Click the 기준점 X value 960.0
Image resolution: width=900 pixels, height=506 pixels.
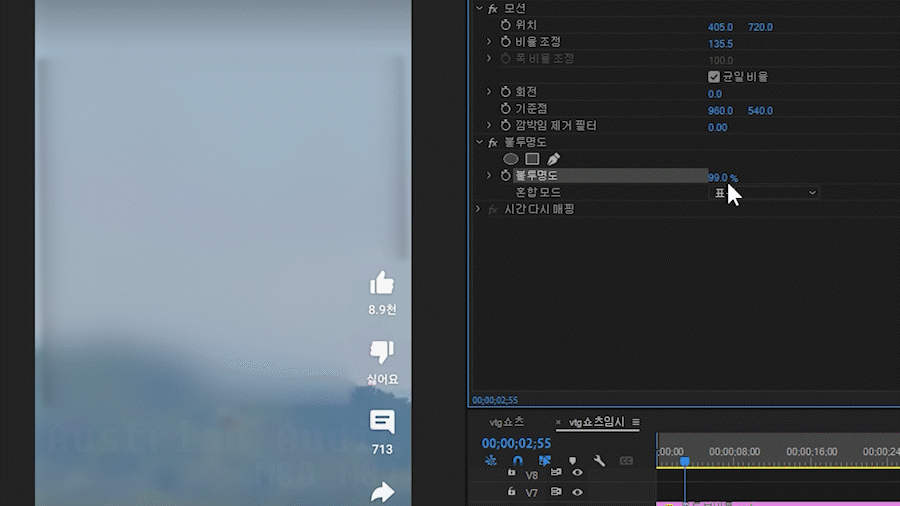720,111
